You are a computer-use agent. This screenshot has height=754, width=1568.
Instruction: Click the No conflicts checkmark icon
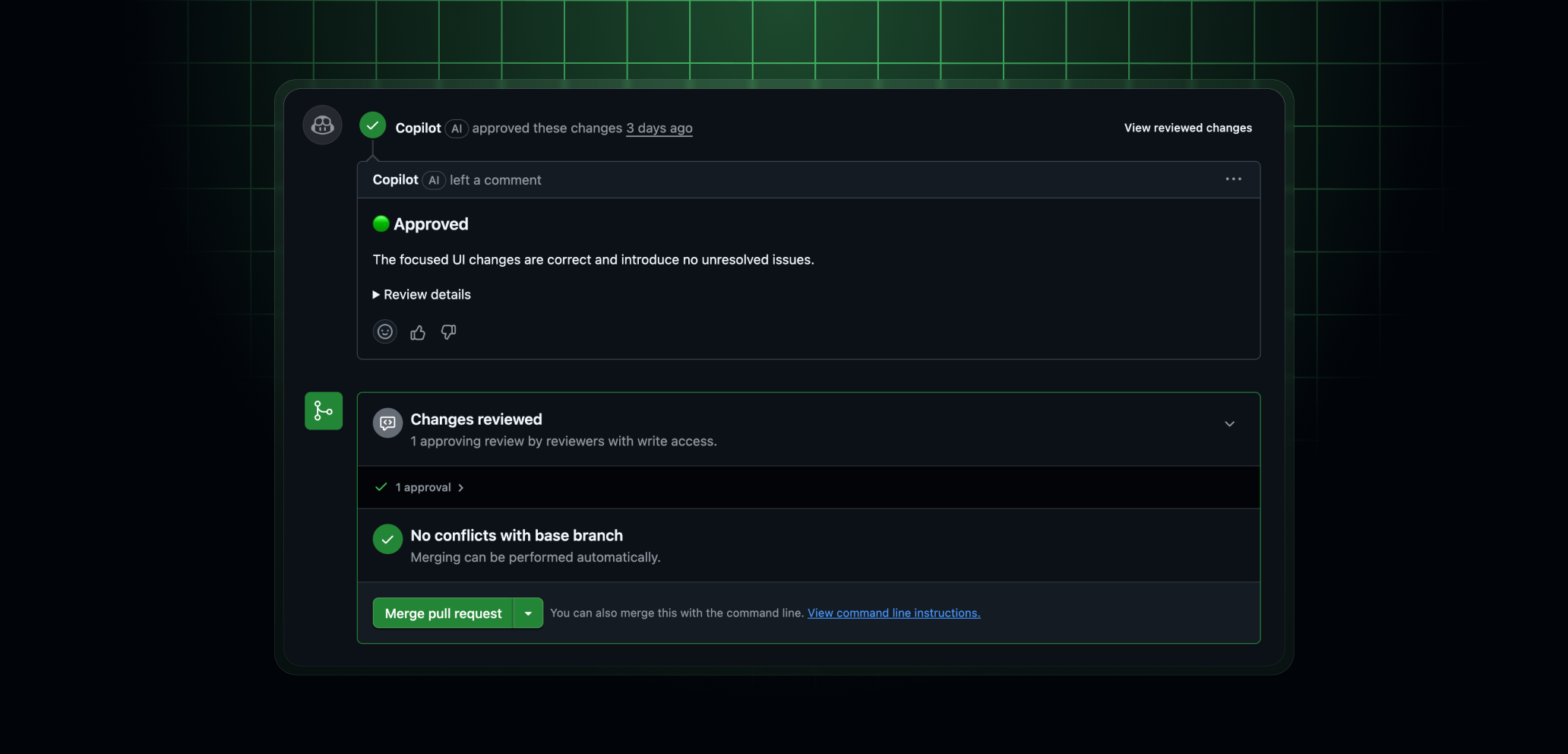[387, 540]
